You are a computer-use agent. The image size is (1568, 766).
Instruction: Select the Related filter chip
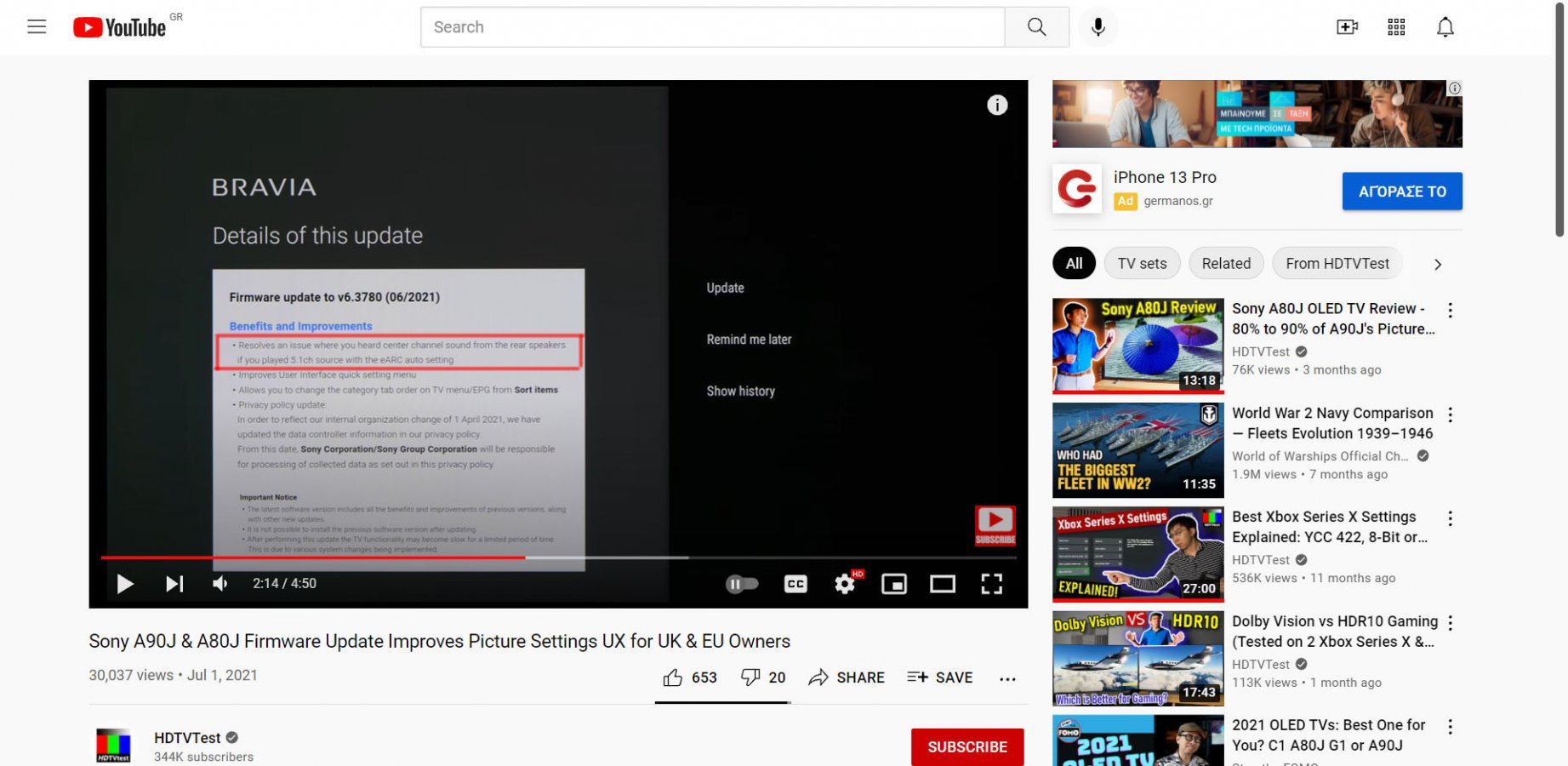click(1226, 264)
